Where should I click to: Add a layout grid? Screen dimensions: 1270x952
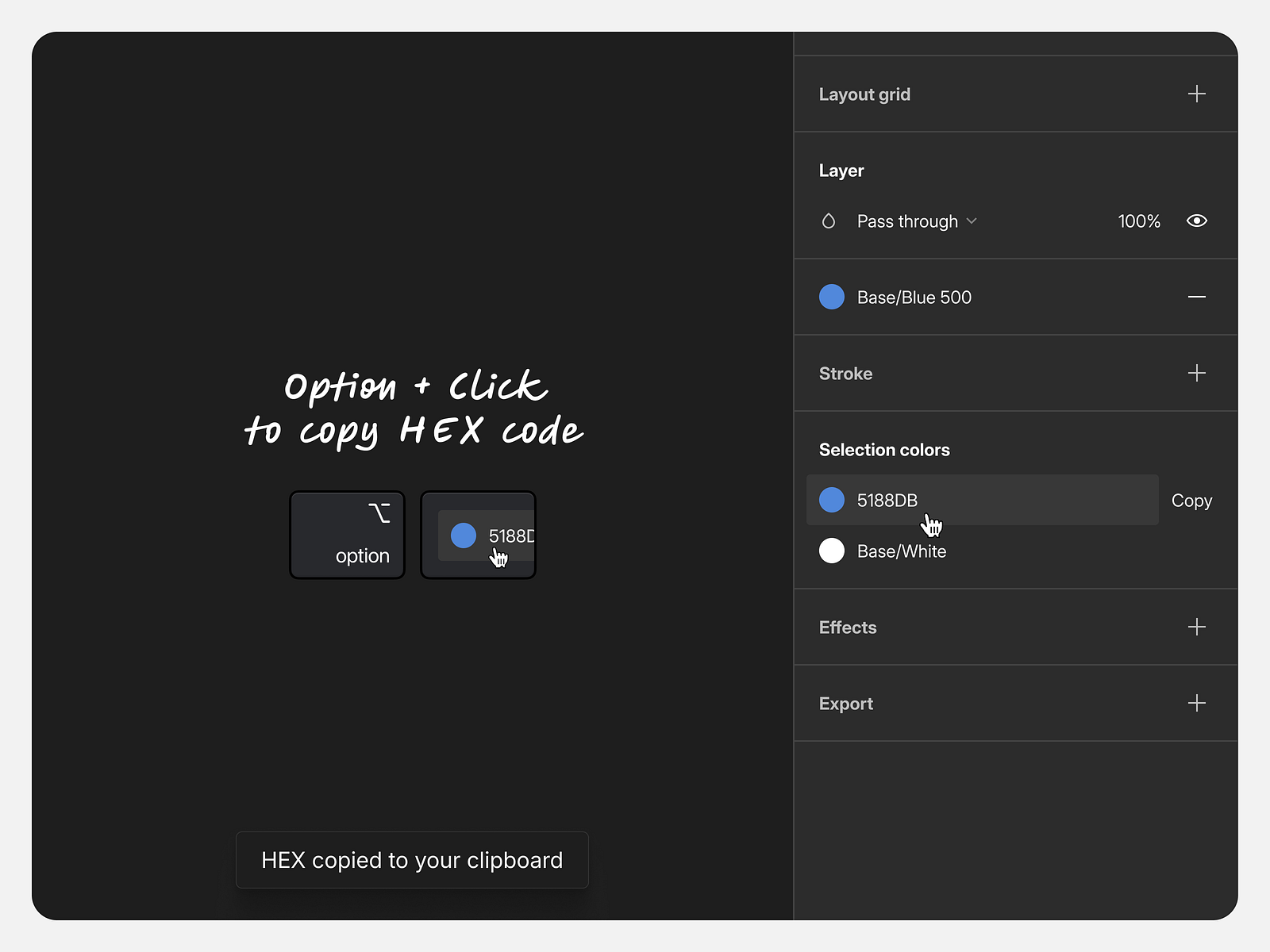pos(1195,94)
